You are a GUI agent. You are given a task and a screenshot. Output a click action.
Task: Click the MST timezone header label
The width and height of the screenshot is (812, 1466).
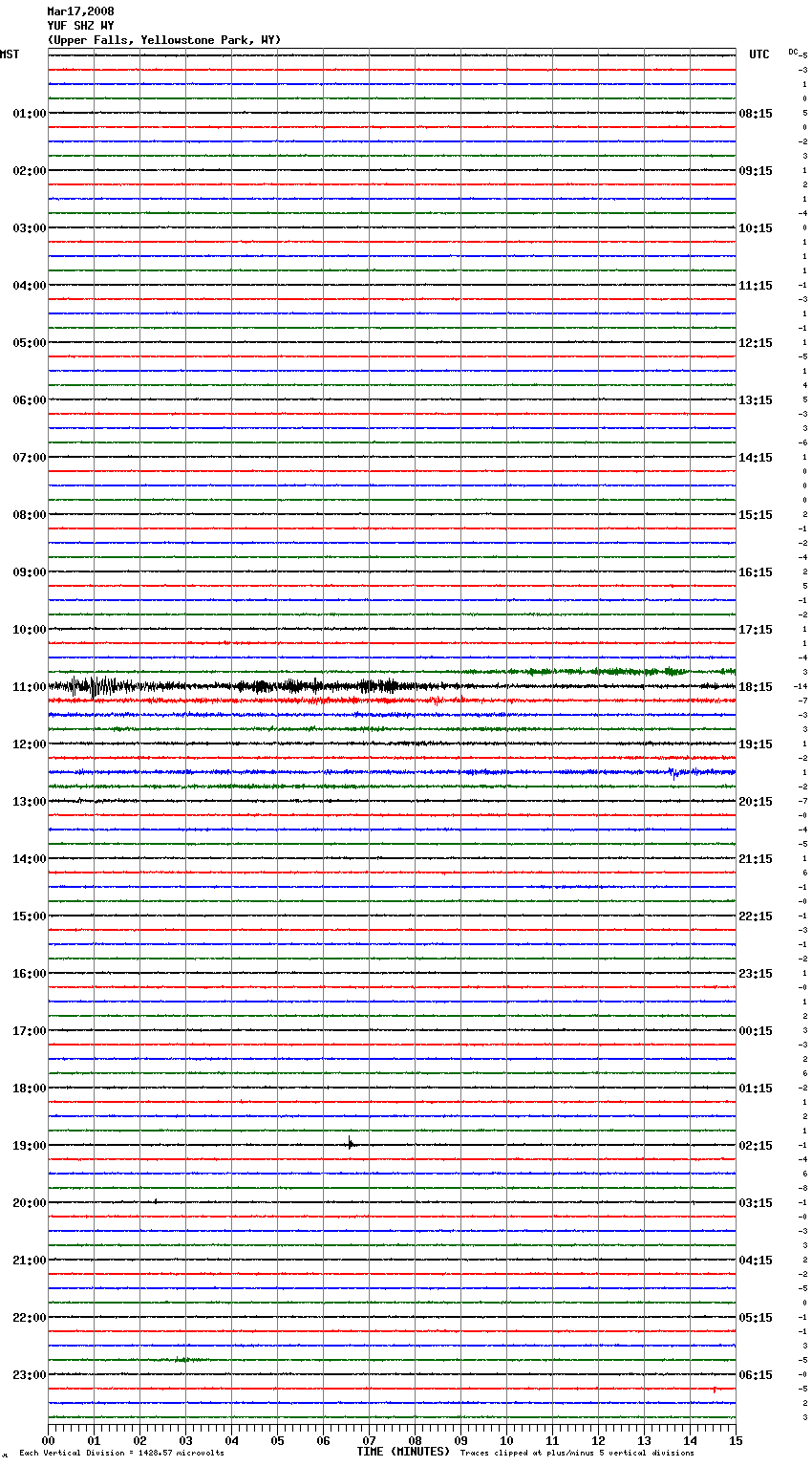tap(10, 54)
